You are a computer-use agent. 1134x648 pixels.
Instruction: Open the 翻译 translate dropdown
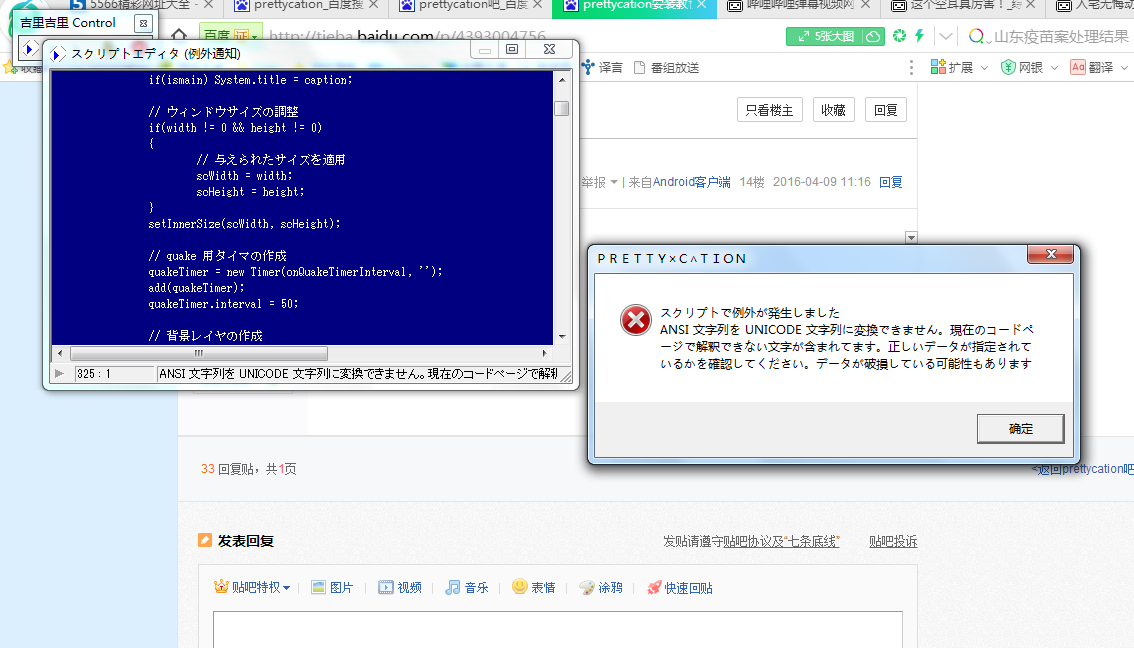1099,67
